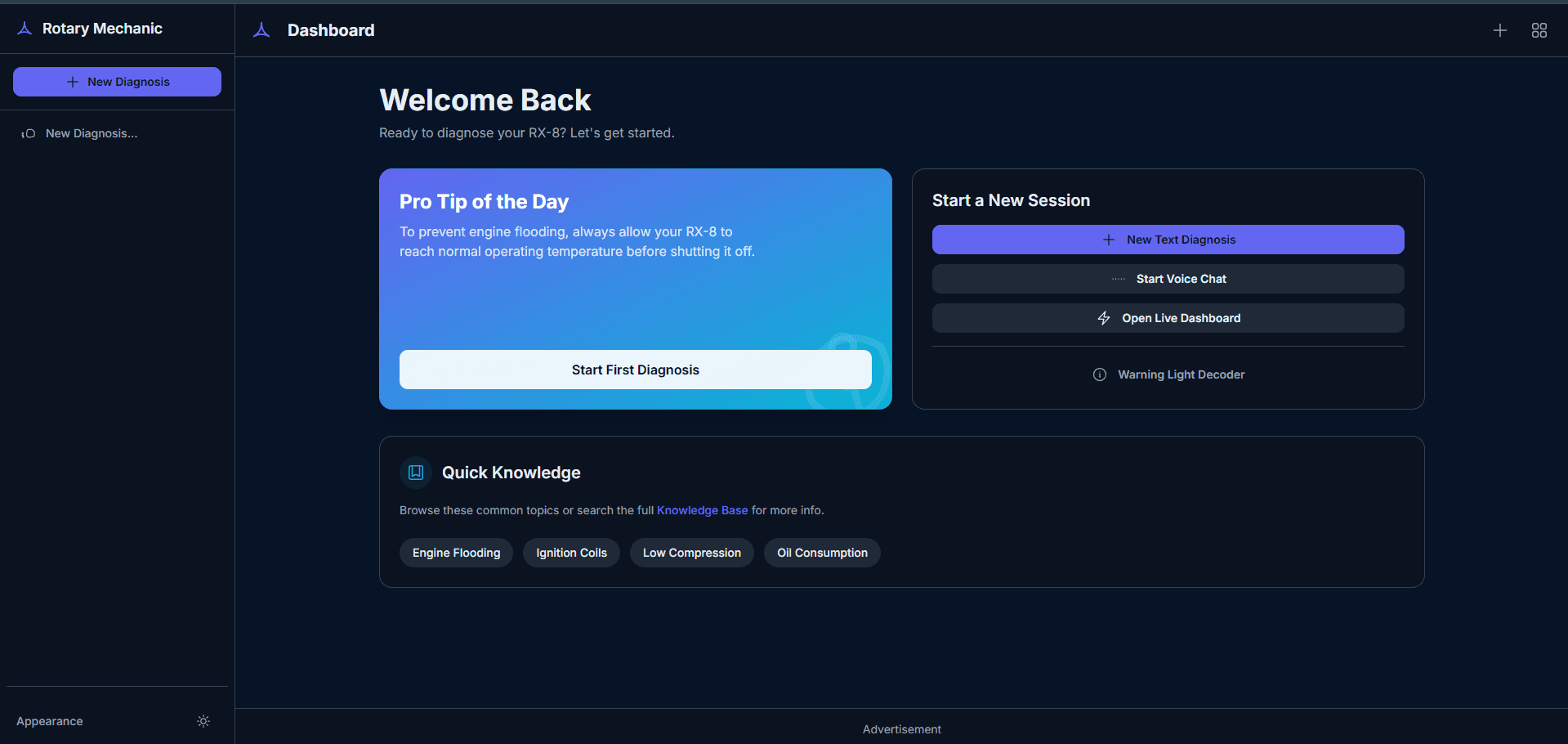Click the plus icon in top-right header
Screen dimensions: 1568x744
pyautogui.click(x=1499, y=30)
